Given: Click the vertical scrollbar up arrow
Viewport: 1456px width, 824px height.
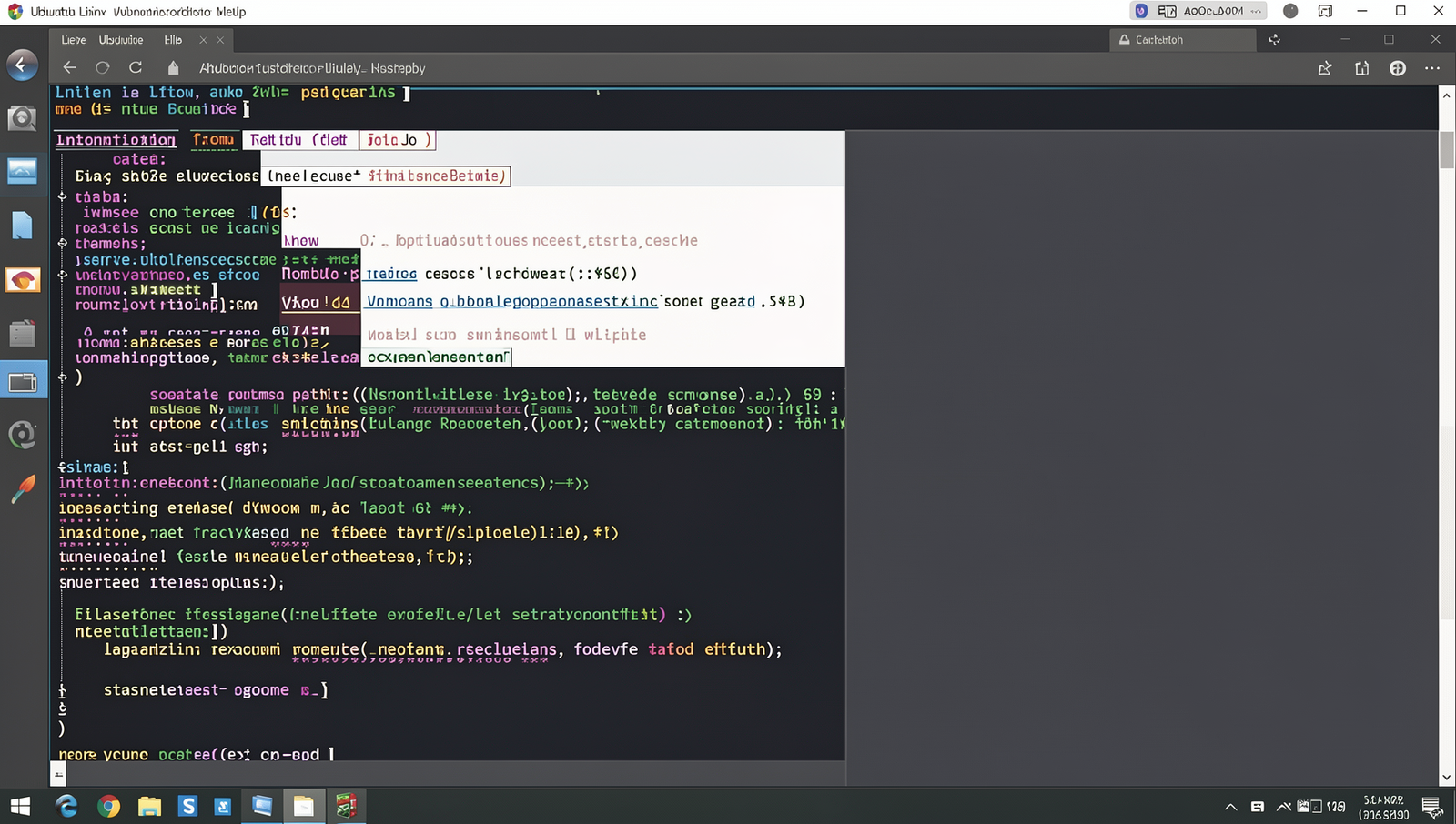Looking at the screenshot, I should (1447, 95).
